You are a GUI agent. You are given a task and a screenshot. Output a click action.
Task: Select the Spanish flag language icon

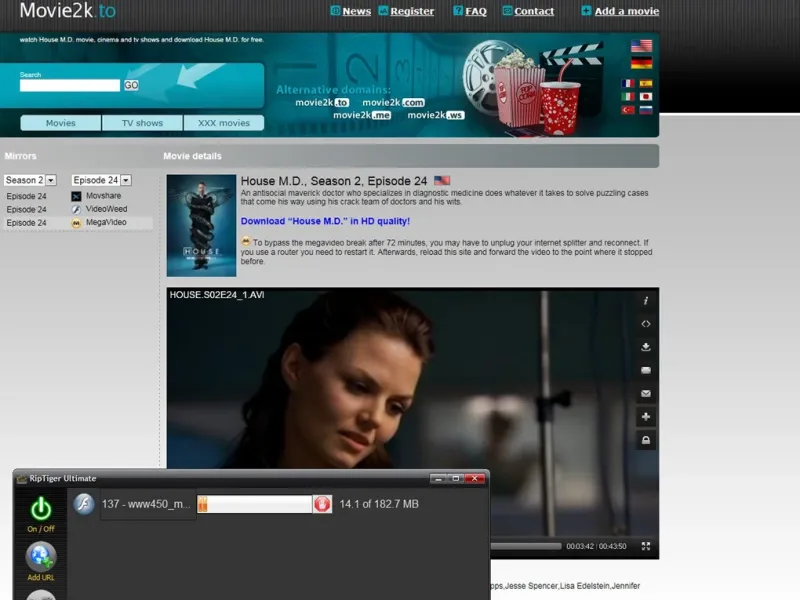(x=646, y=83)
